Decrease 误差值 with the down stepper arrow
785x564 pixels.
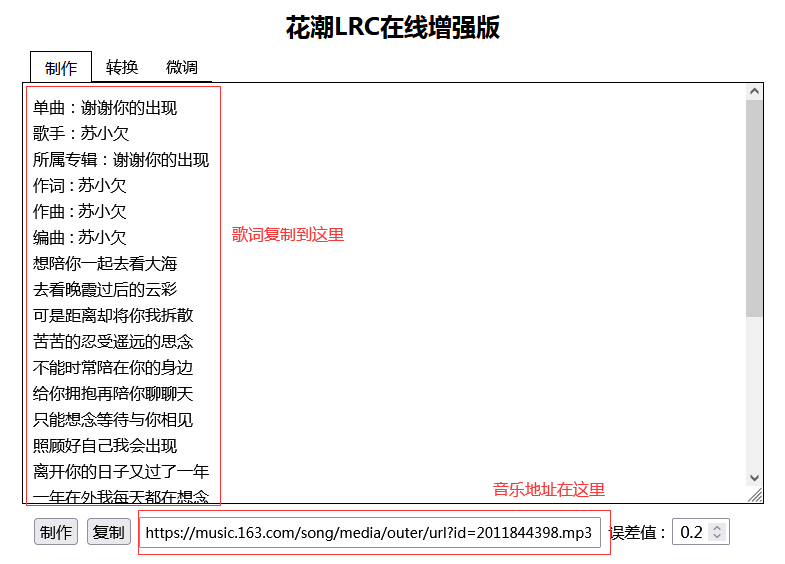[717, 536]
